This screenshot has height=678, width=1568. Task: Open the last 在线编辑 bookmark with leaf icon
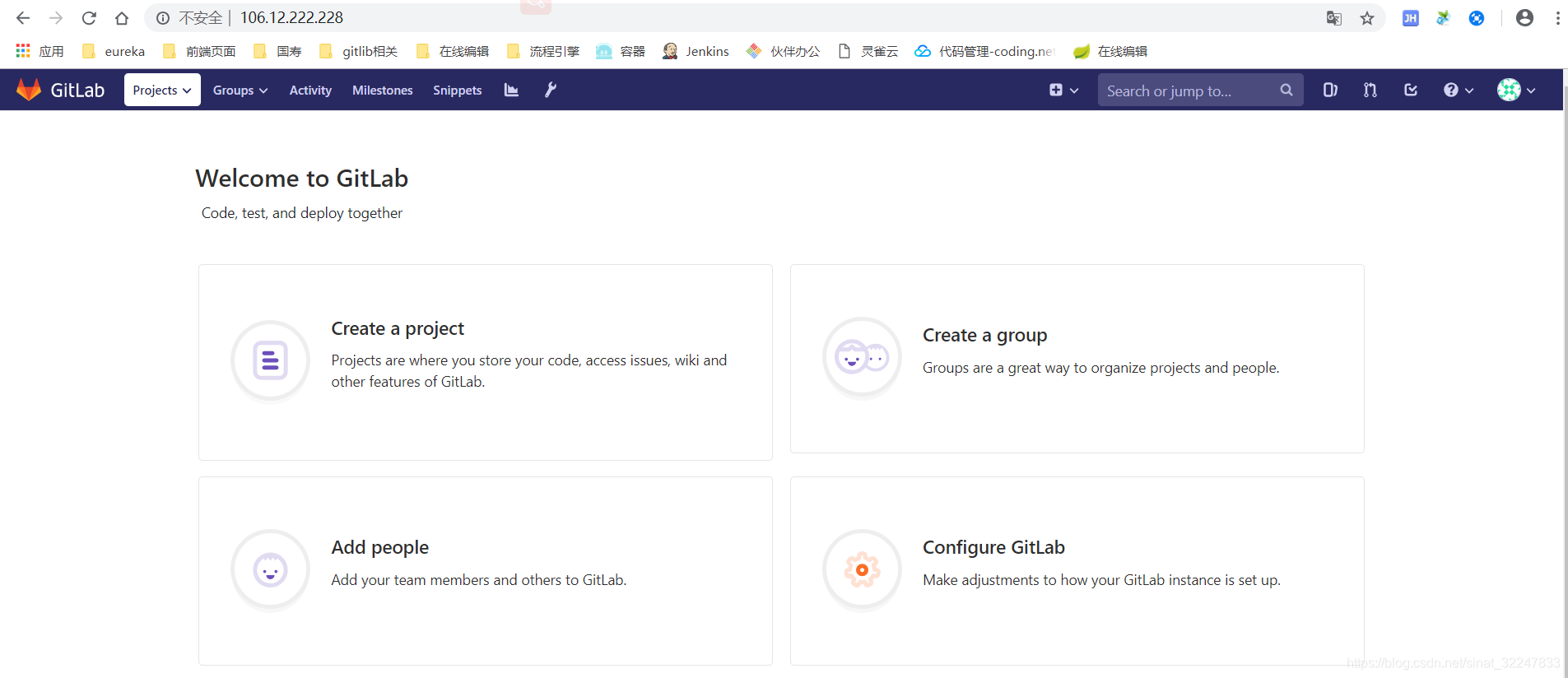pos(1110,51)
